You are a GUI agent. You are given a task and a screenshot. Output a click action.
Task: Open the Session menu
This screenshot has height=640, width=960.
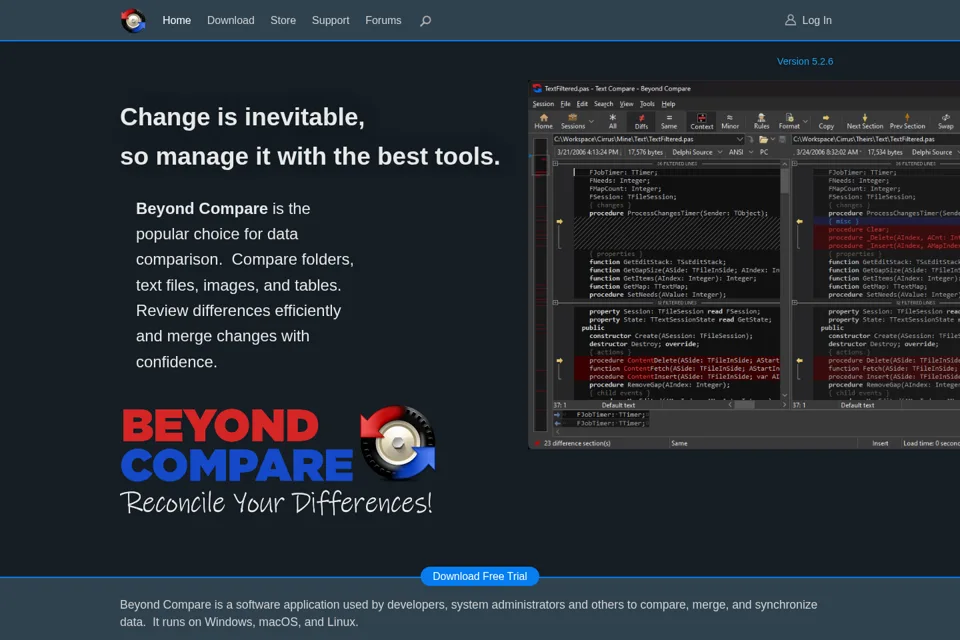543,104
